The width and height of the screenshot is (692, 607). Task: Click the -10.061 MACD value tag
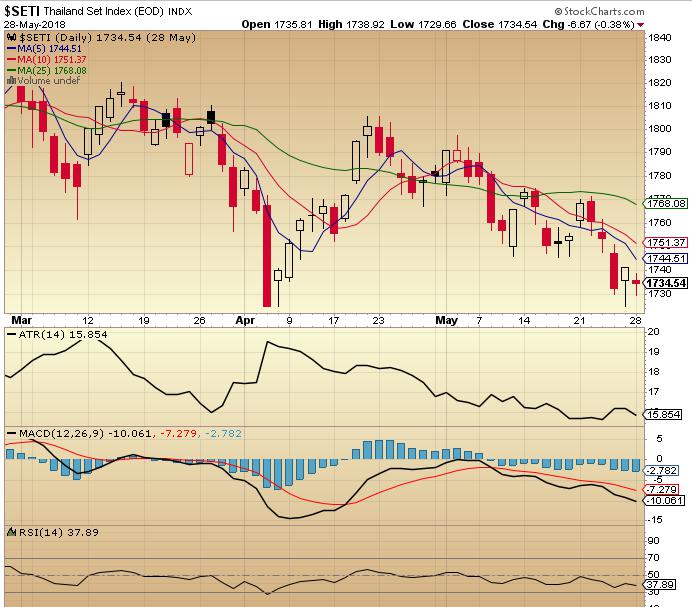(664, 501)
